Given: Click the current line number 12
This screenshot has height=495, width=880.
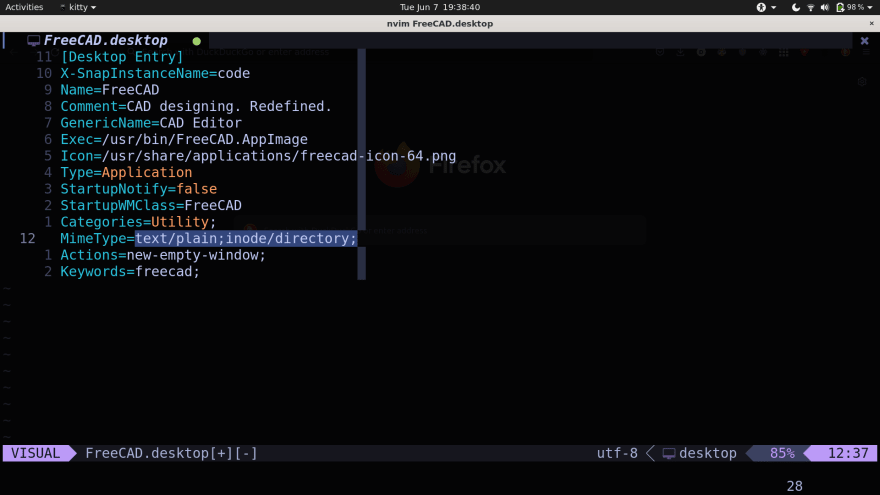Looking at the screenshot, I should point(28,239).
